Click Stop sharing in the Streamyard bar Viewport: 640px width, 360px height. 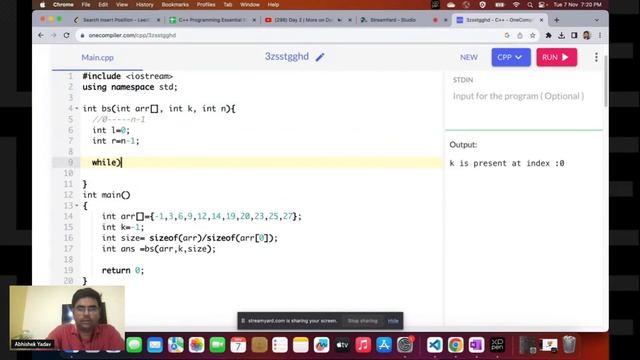362,321
